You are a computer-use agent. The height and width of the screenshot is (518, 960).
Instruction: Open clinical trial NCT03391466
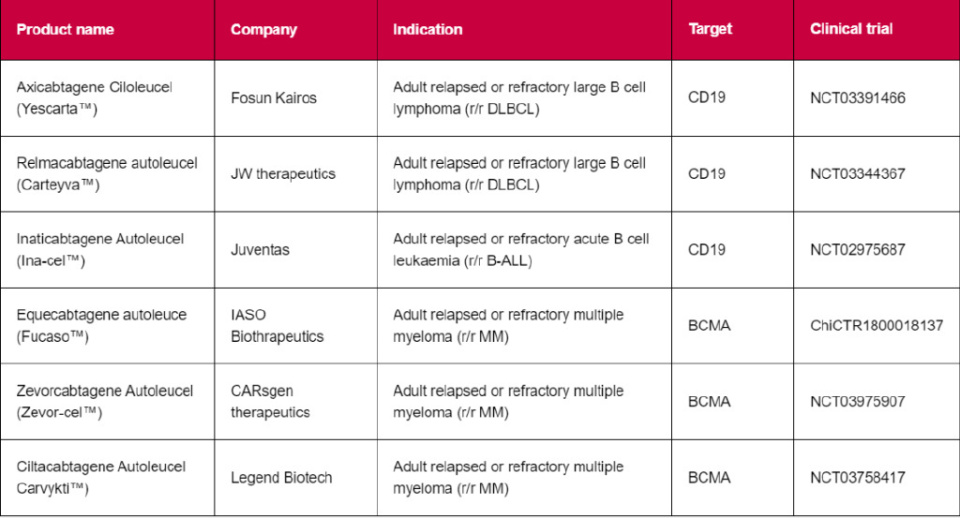tap(858, 98)
